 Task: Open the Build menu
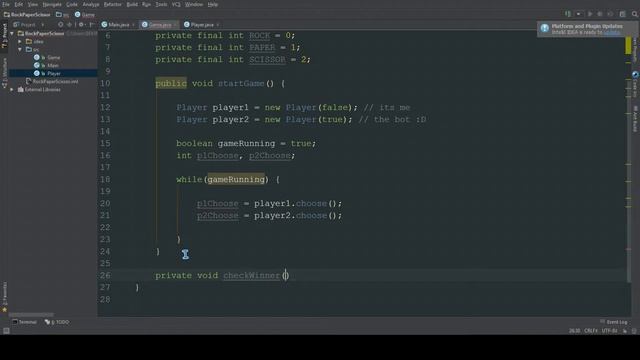[132, 4]
